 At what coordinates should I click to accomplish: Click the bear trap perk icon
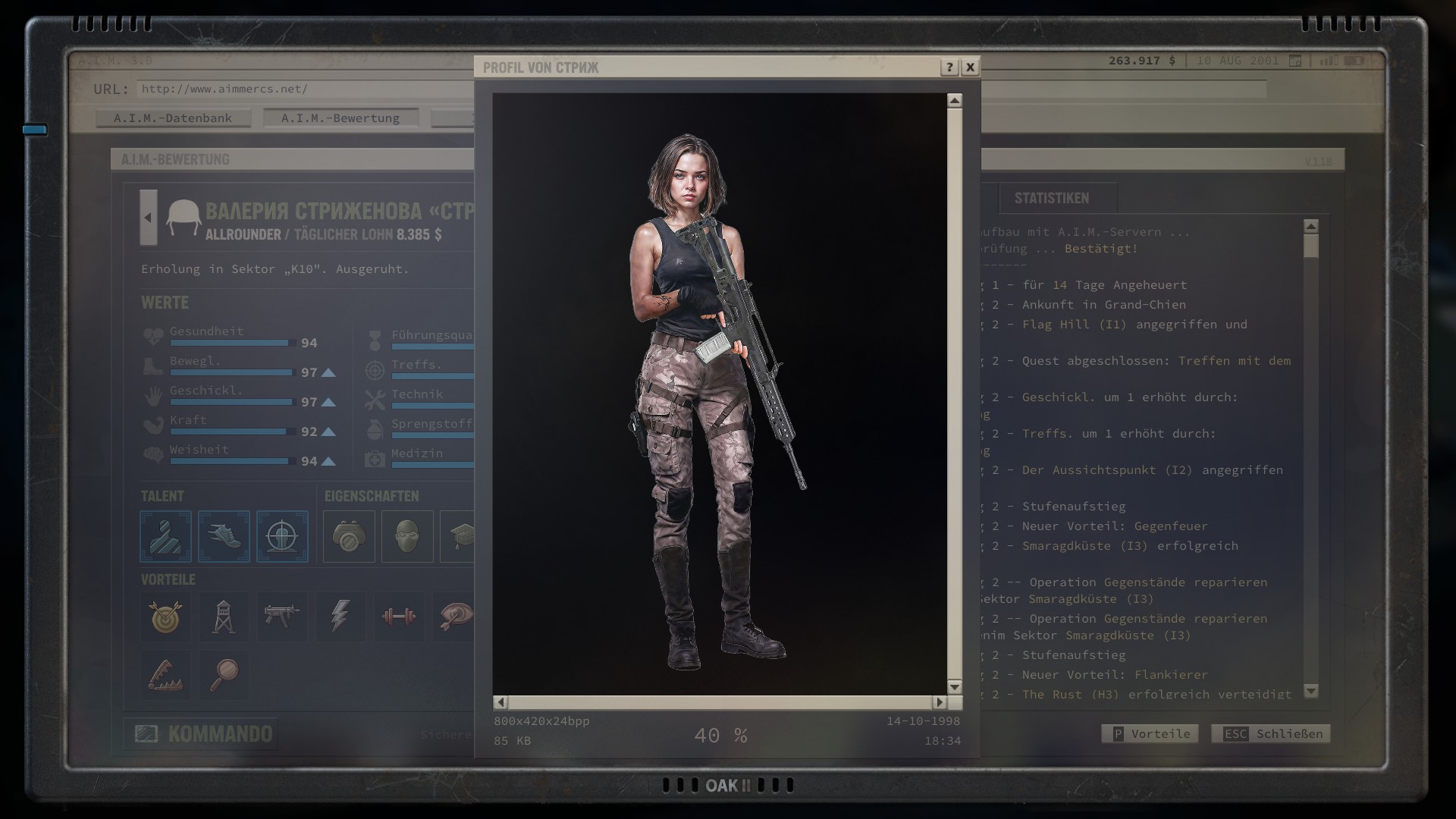(165, 674)
